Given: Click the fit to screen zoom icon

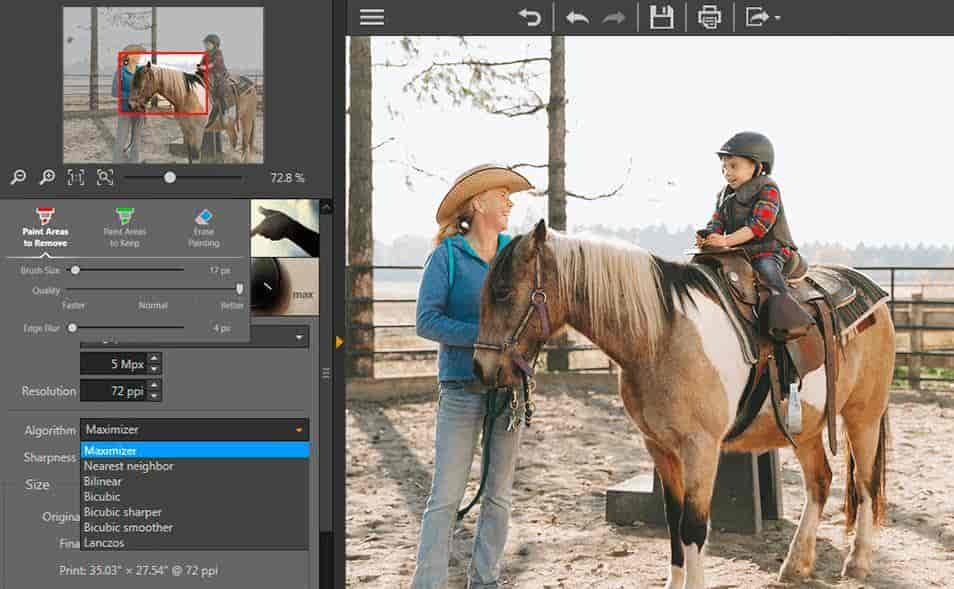Looking at the screenshot, I should pos(105,177).
